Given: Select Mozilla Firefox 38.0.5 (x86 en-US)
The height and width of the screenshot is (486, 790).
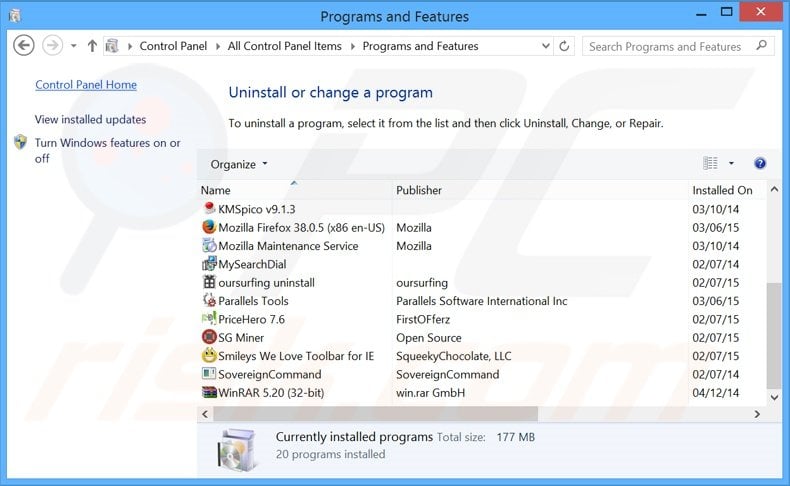Looking at the screenshot, I should point(301,228).
